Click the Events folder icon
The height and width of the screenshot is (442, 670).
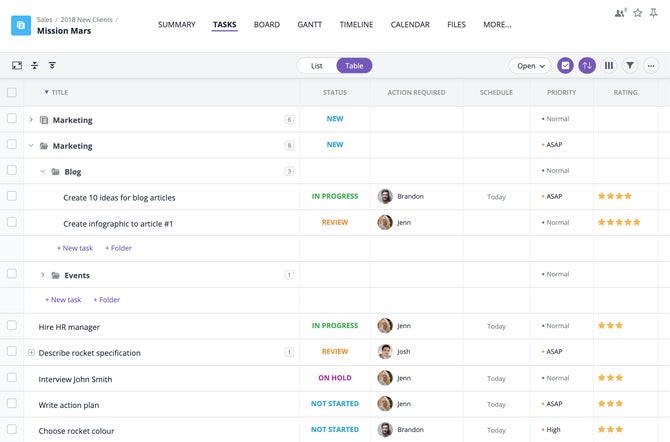tap(56, 275)
